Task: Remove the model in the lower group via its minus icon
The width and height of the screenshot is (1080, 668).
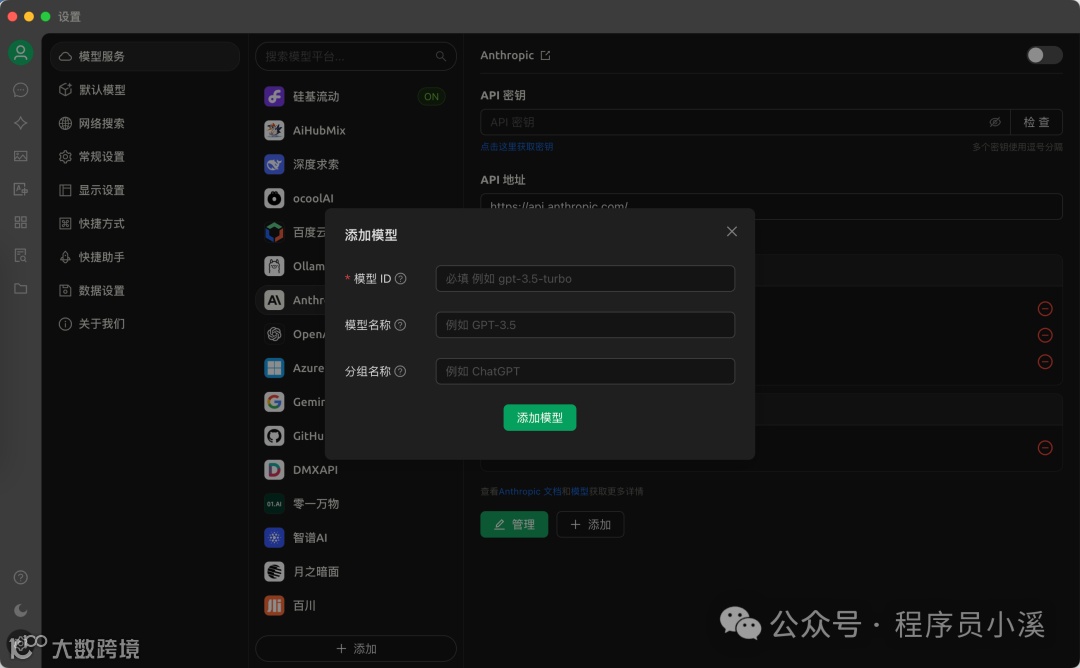Action: pyautogui.click(x=1045, y=448)
